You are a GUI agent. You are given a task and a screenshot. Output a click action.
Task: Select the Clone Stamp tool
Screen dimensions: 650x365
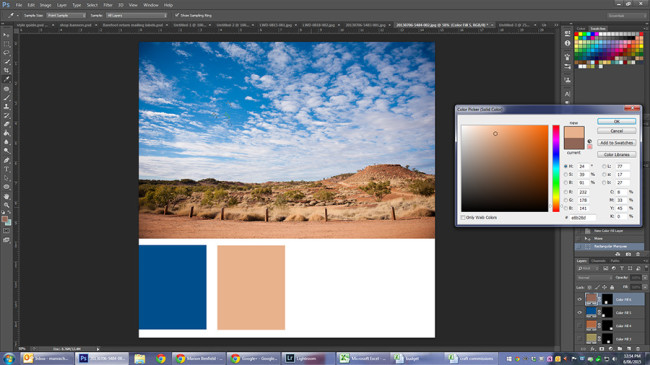[x=6, y=107]
